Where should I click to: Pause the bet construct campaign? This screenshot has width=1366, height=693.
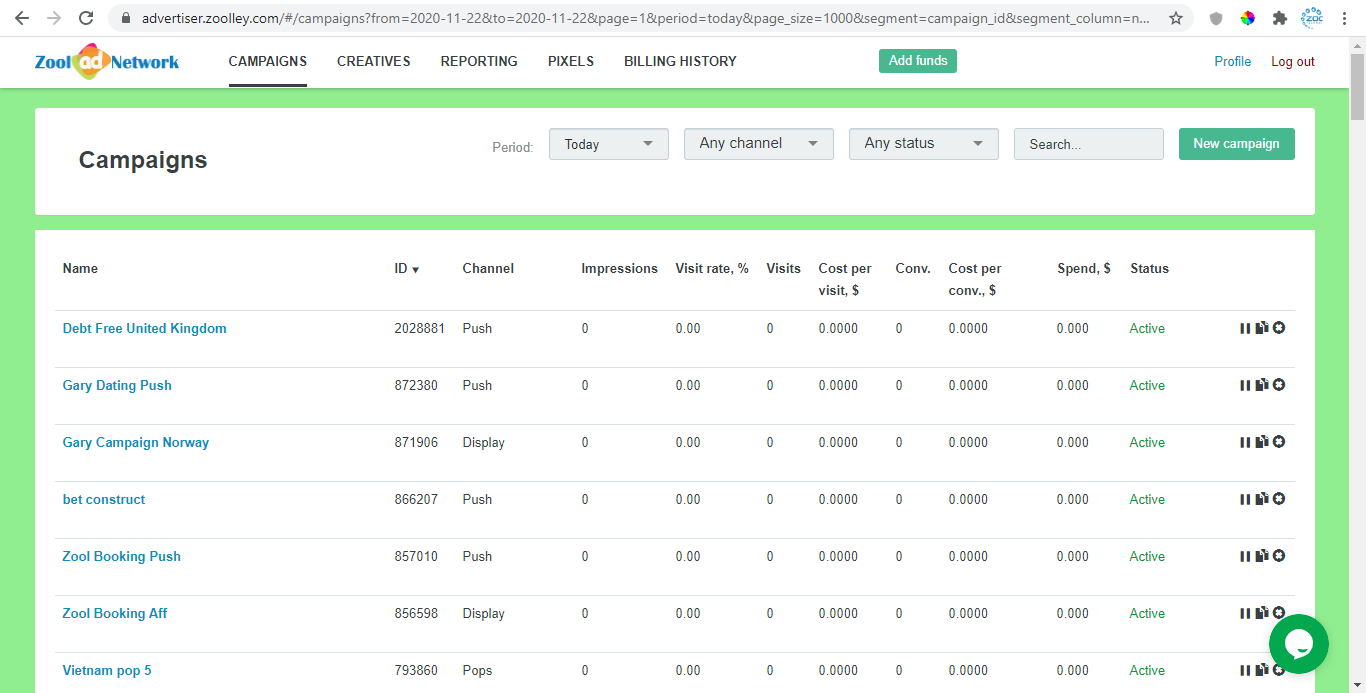coord(1245,498)
